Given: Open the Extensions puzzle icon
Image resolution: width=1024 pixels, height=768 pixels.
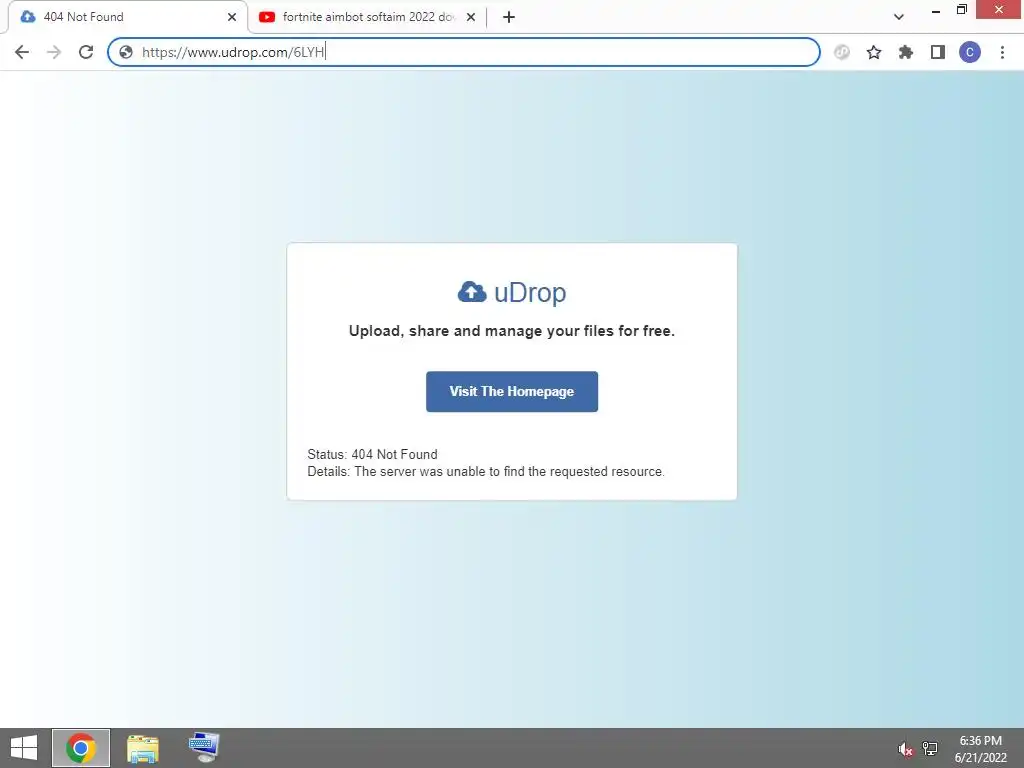Looking at the screenshot, I should click(906, 52).
